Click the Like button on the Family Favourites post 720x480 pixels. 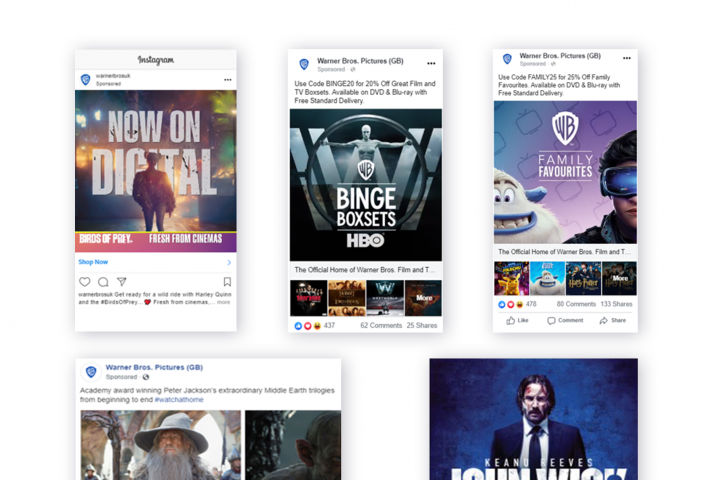(x=518, y=321)
